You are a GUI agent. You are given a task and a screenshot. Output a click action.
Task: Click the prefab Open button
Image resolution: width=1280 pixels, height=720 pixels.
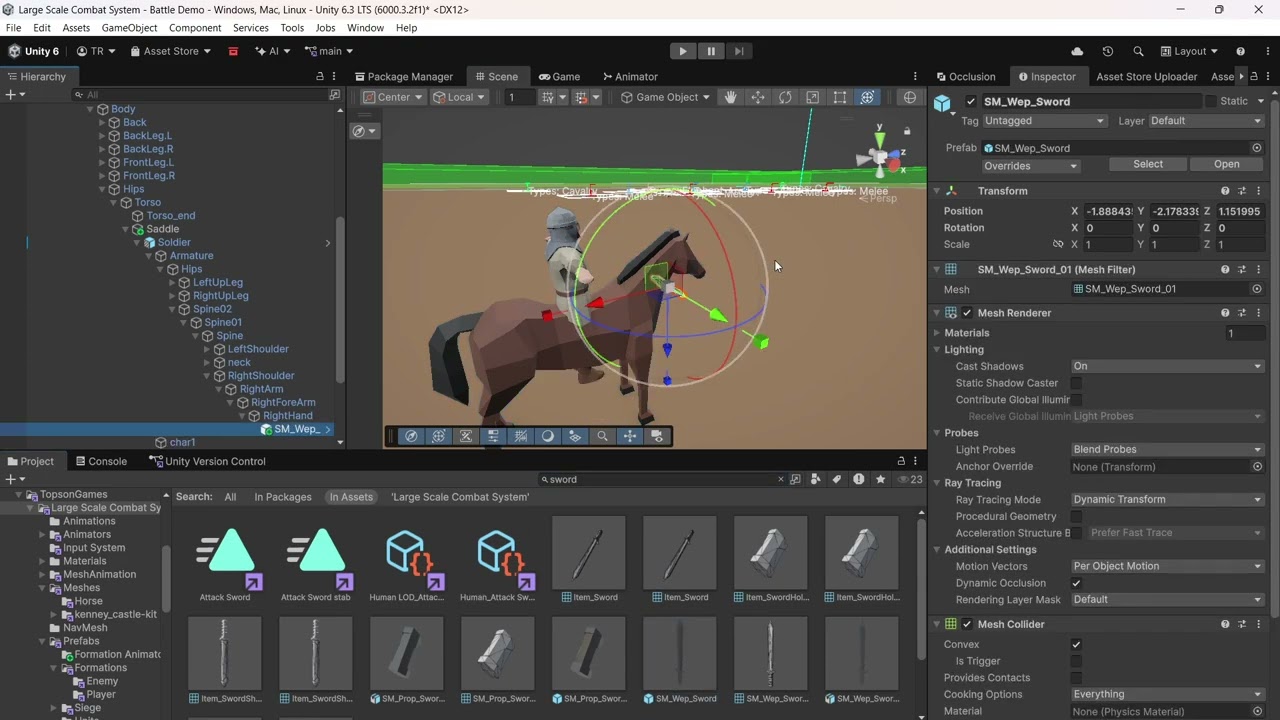1227,164
